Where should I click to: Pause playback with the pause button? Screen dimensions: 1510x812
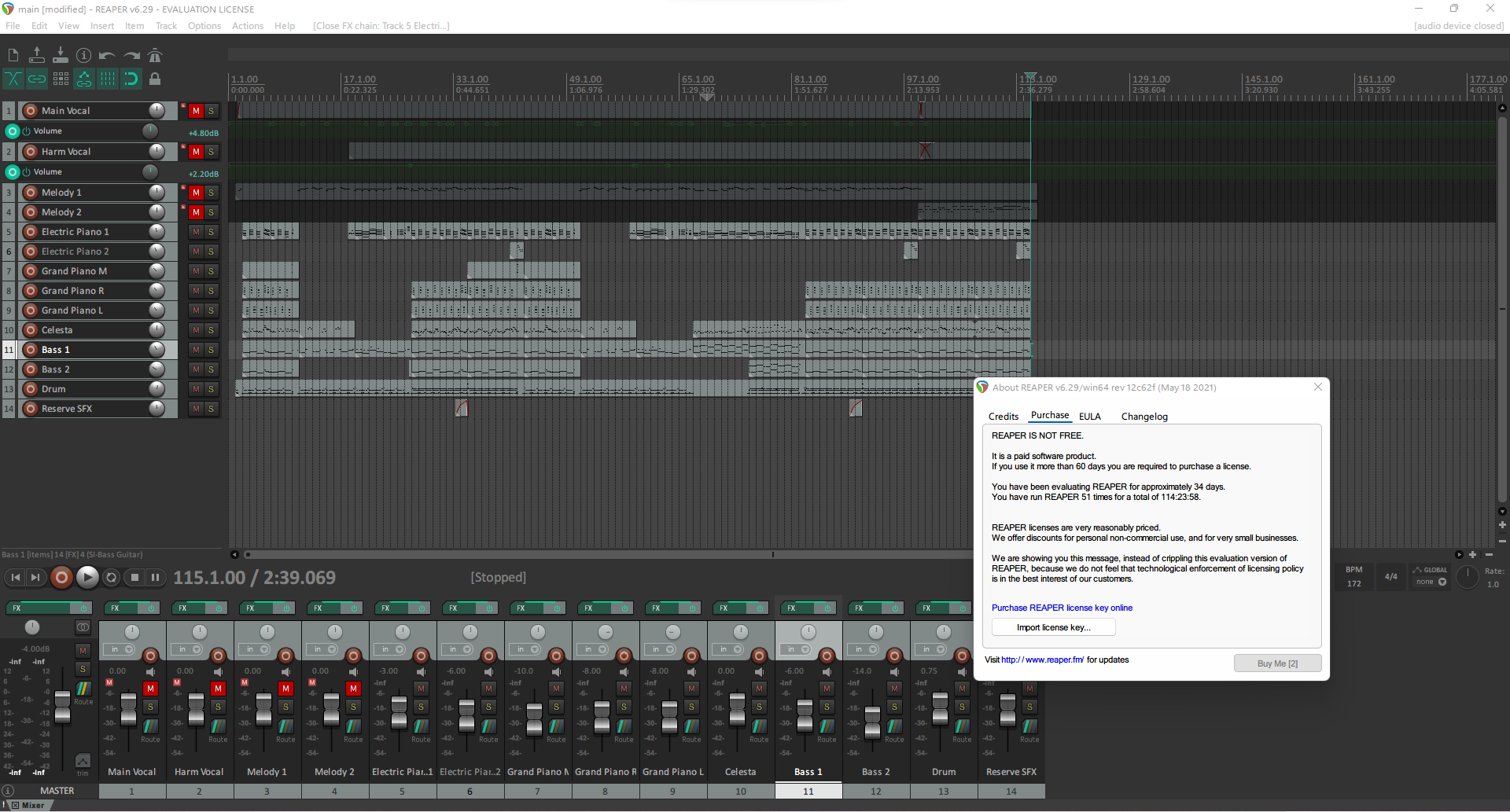tap(155, 578)
